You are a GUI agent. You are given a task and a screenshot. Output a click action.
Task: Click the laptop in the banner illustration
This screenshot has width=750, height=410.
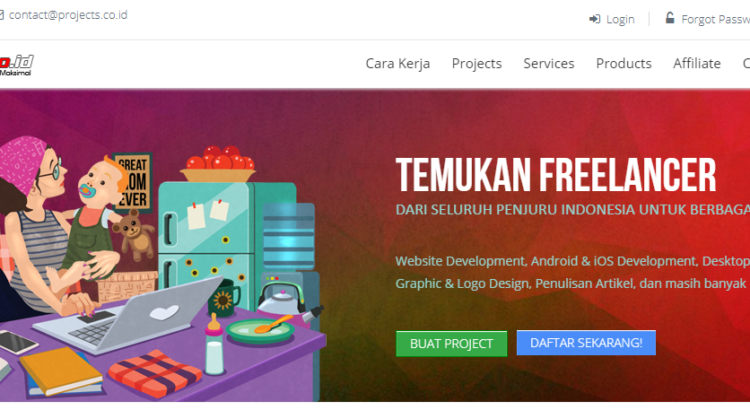[128, 315]
